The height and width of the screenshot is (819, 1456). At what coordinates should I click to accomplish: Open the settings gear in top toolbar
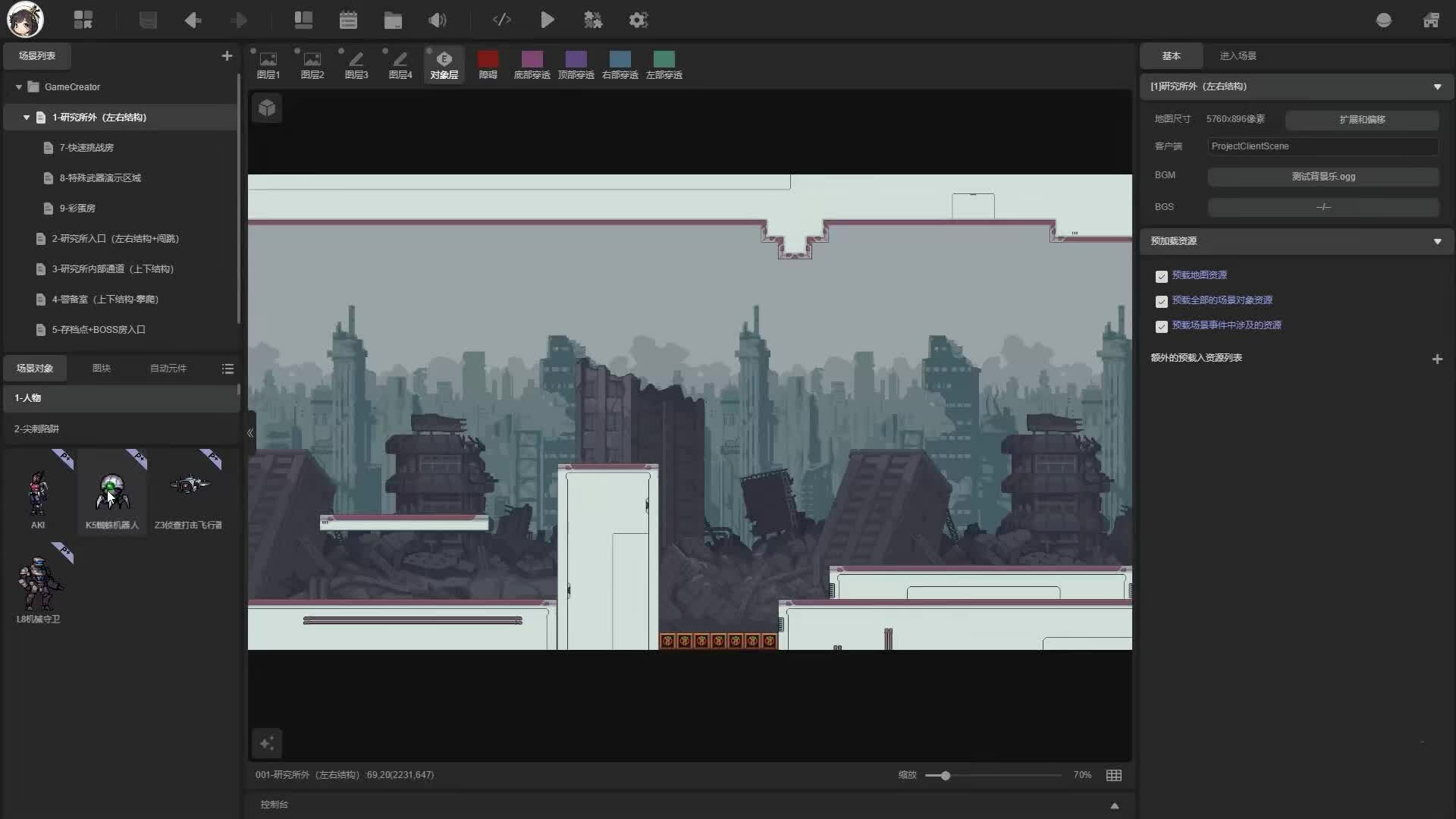click(638, 20)
